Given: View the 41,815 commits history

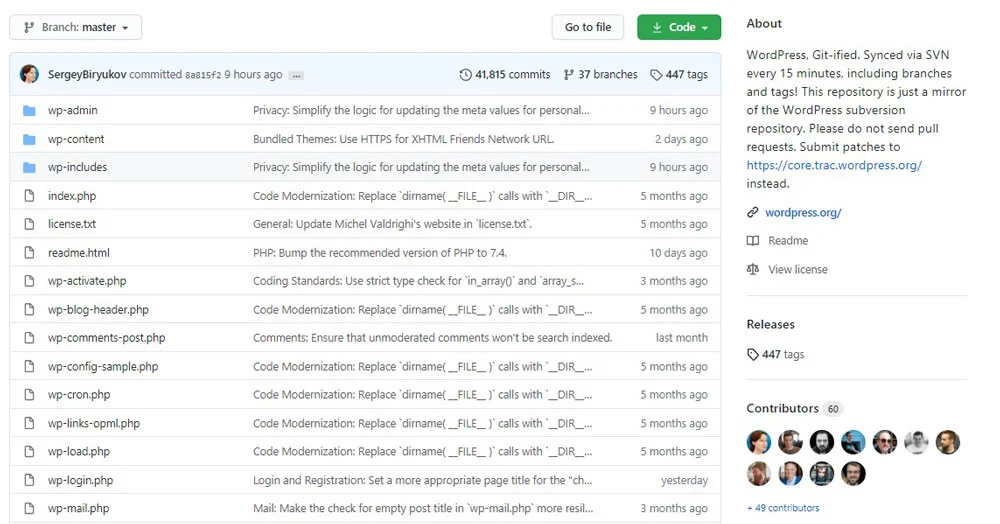Looking at the screenshot, I should point(512,75).
